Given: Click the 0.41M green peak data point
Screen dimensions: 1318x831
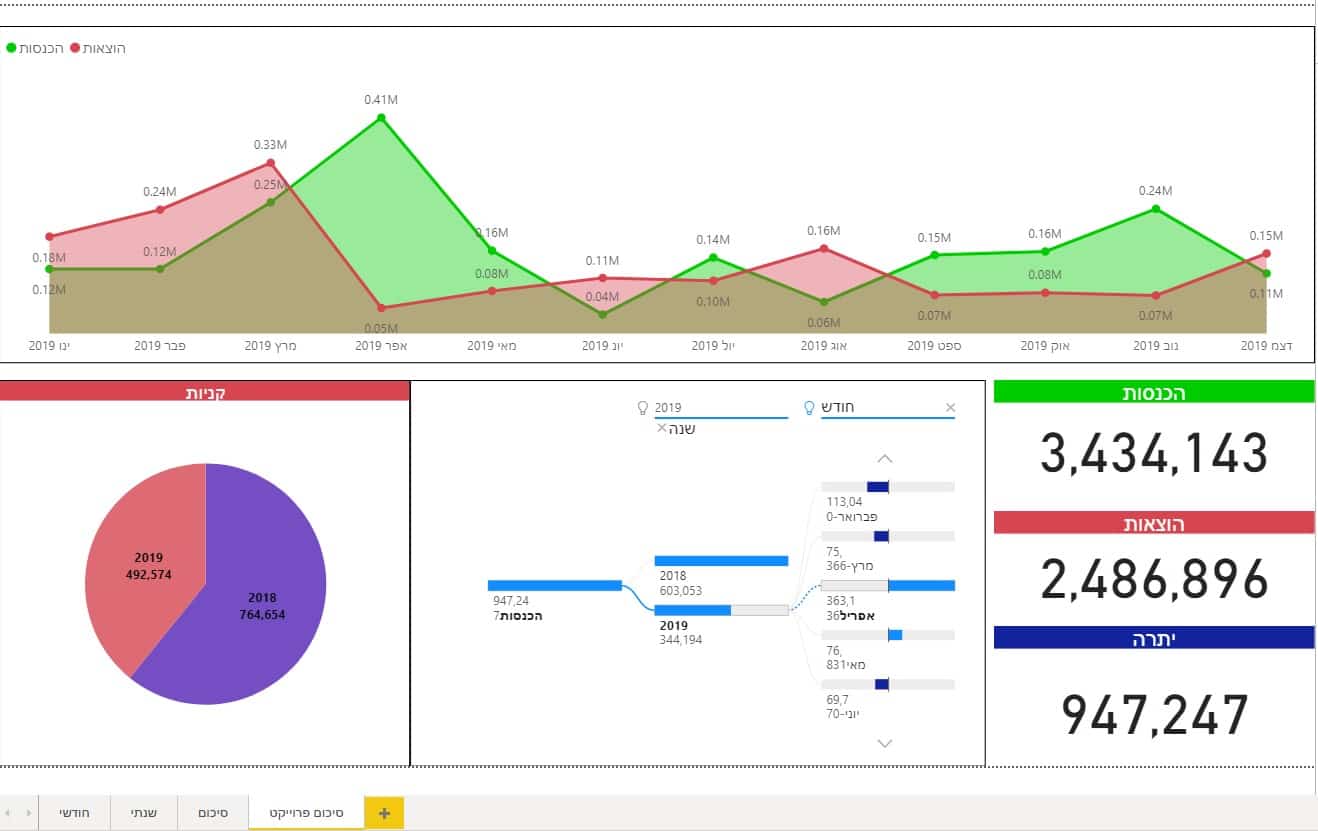Looking at the screenshot, I should [x=381, y=118].
